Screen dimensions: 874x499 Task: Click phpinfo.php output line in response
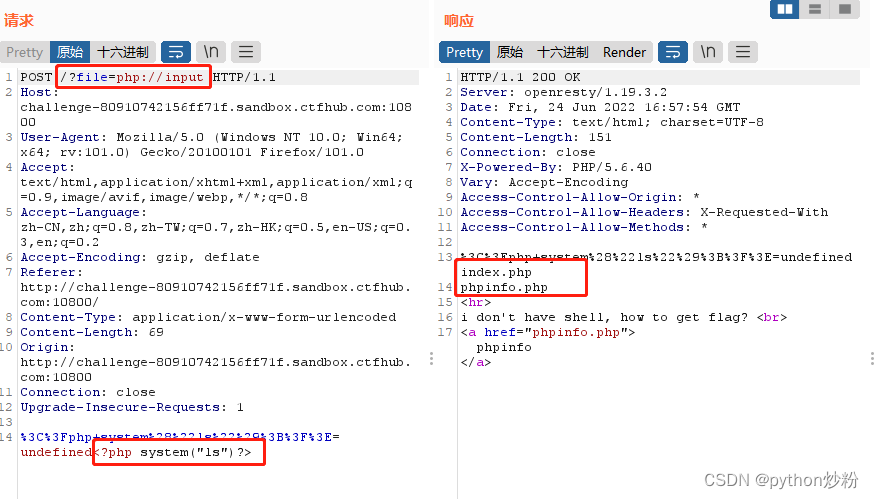click(x=504, y=288)
